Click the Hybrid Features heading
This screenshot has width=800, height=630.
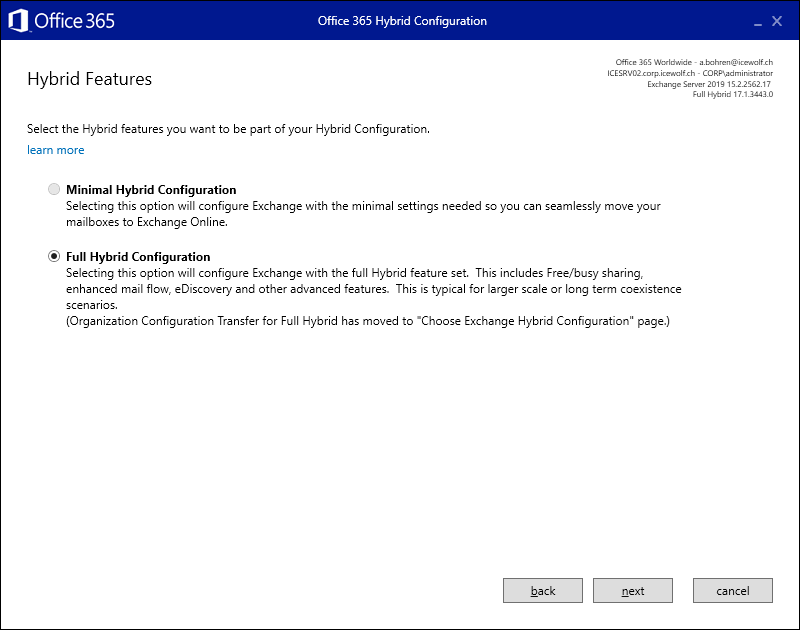(90, 79)
